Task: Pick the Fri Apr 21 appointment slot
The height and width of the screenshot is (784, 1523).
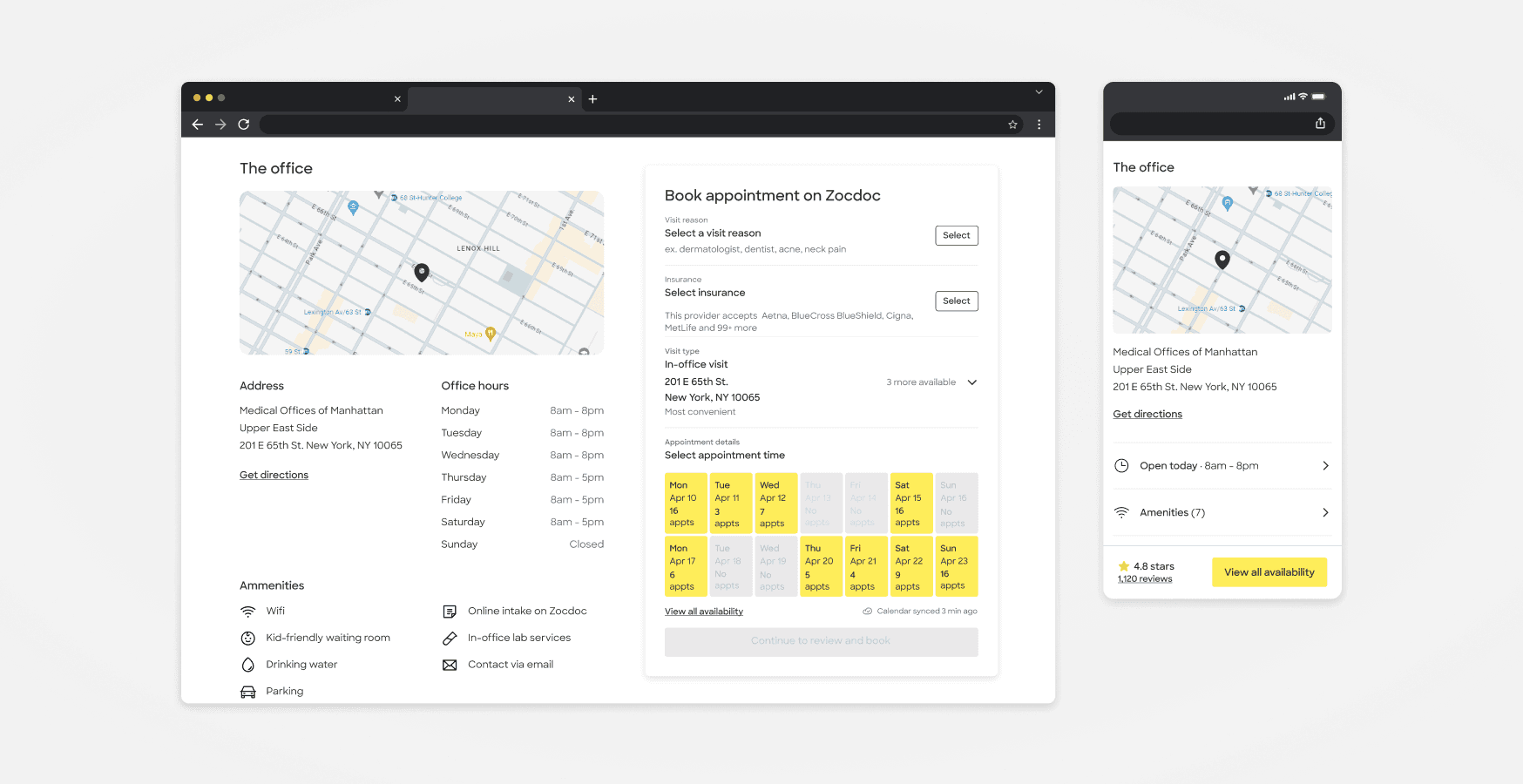Action: coord(867,566)
